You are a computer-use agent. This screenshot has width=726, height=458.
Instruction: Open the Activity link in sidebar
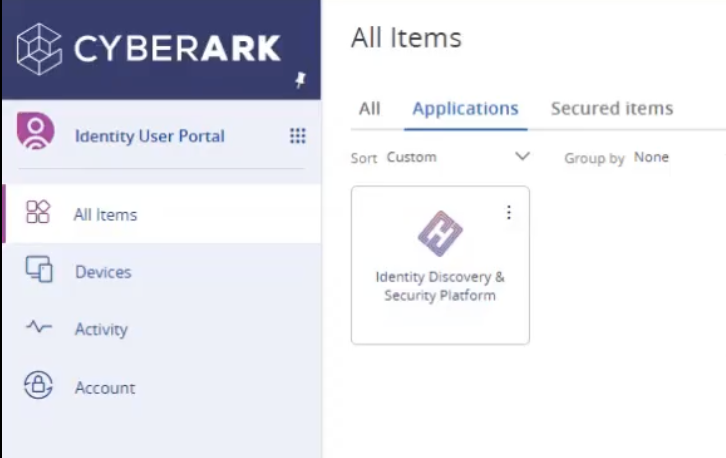[101, 329]
